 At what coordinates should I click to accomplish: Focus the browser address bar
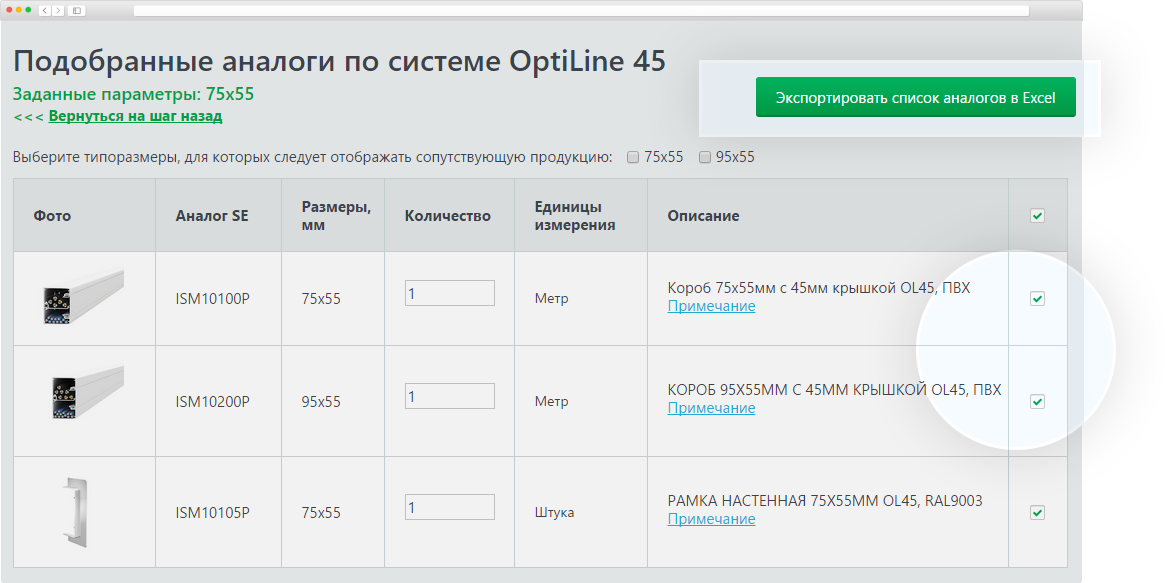tap(581, 10)
